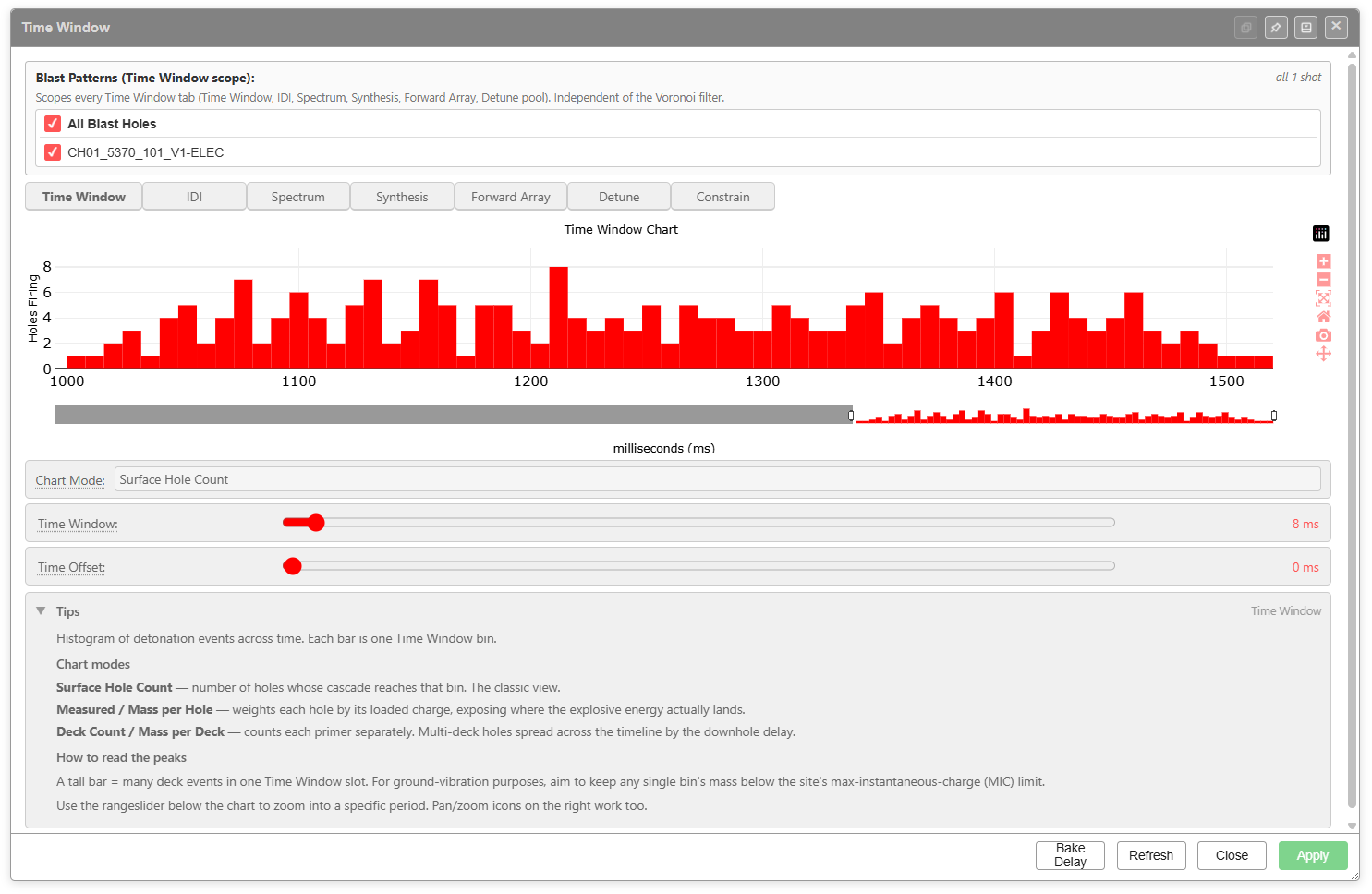Click the dock panel icon in title bar
The image size is (1372, 894).
pyautogui.click(x=1306, y=28)
